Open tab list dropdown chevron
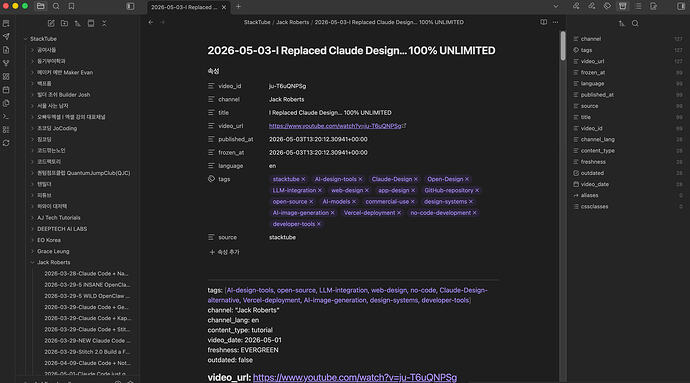The image size is (690, 383). point(556,6)
